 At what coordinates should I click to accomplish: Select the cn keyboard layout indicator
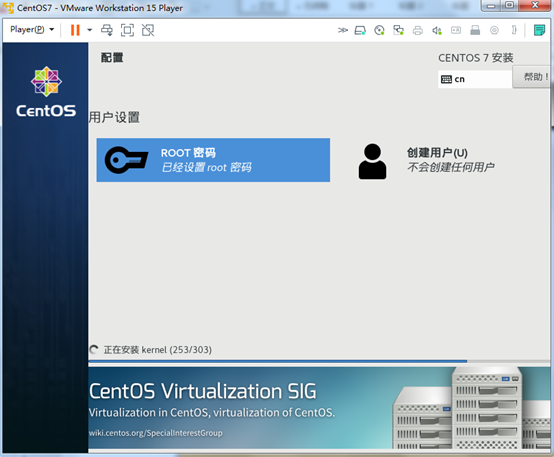475,79
